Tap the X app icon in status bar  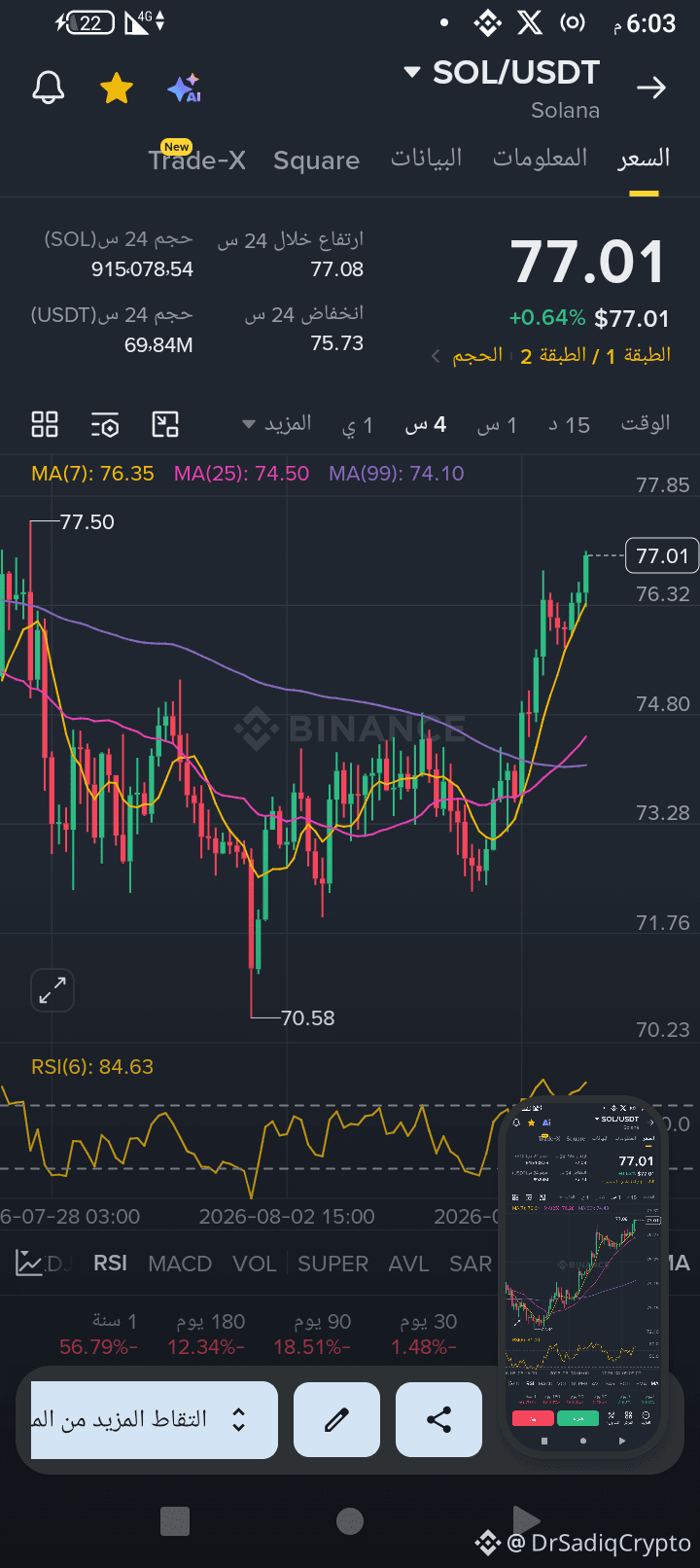point(530,22)
